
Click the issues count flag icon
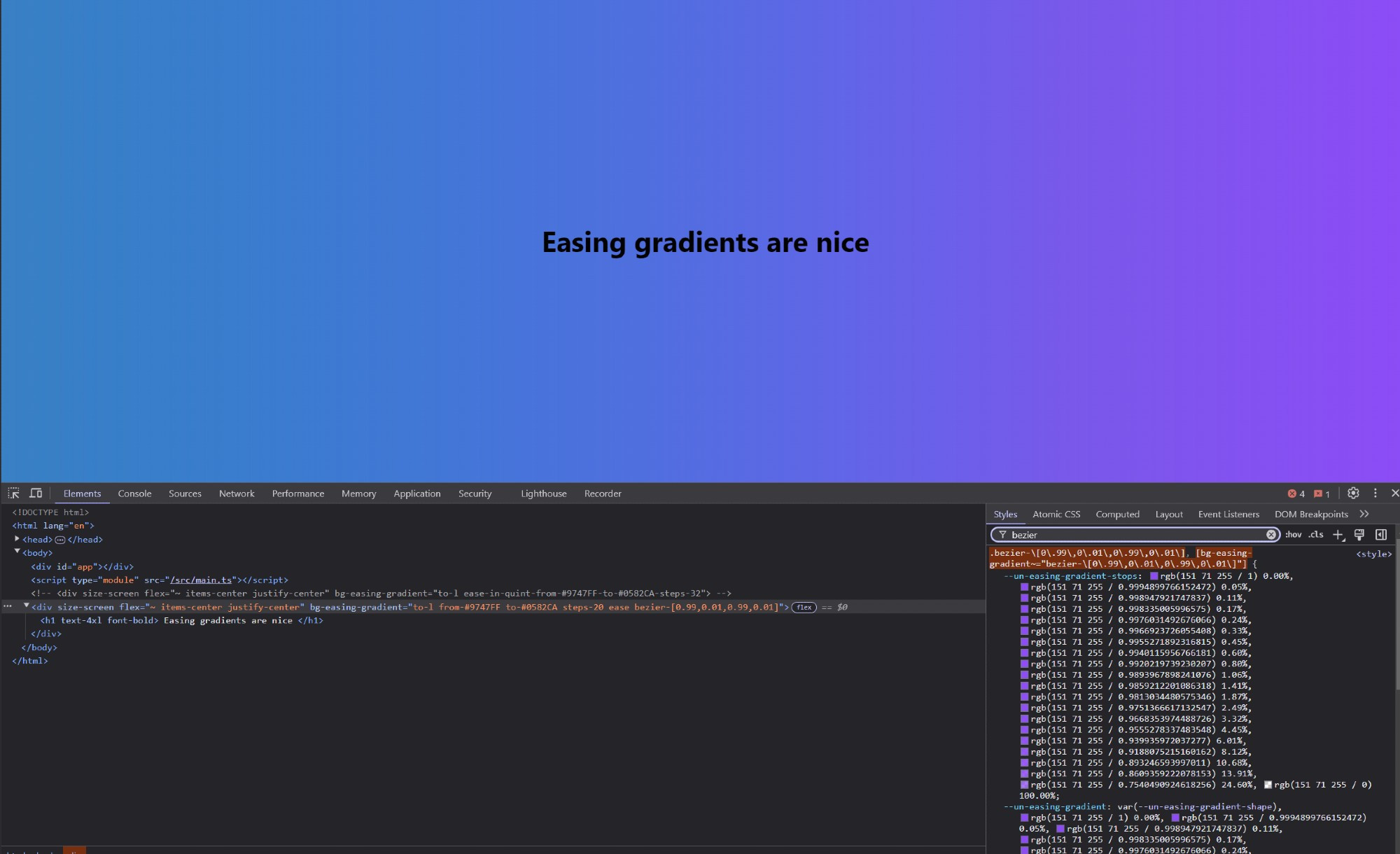1318,493
